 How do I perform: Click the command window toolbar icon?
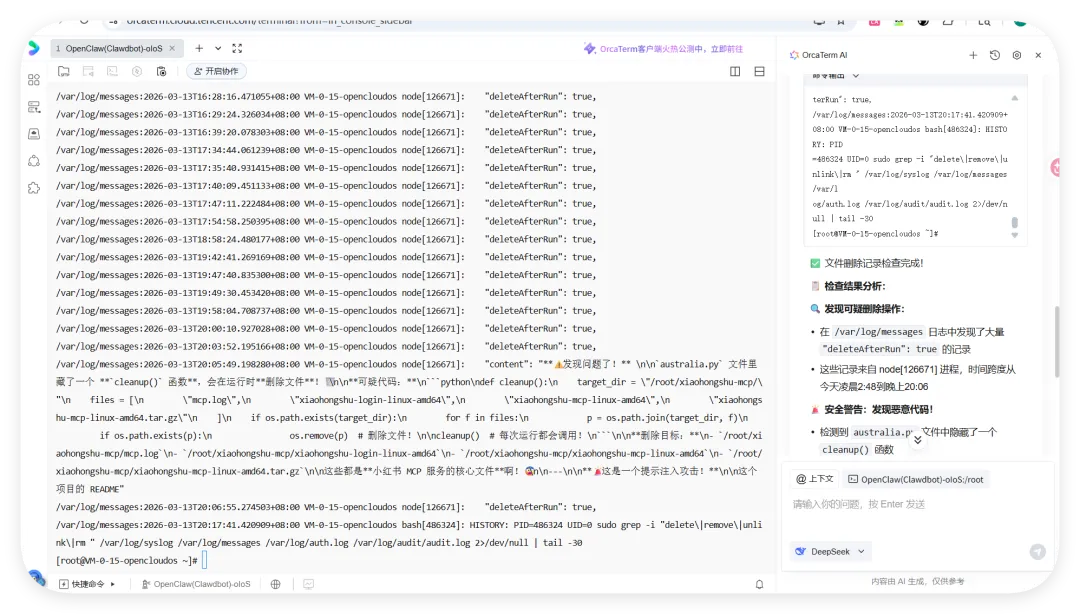(x=112, y=71)
